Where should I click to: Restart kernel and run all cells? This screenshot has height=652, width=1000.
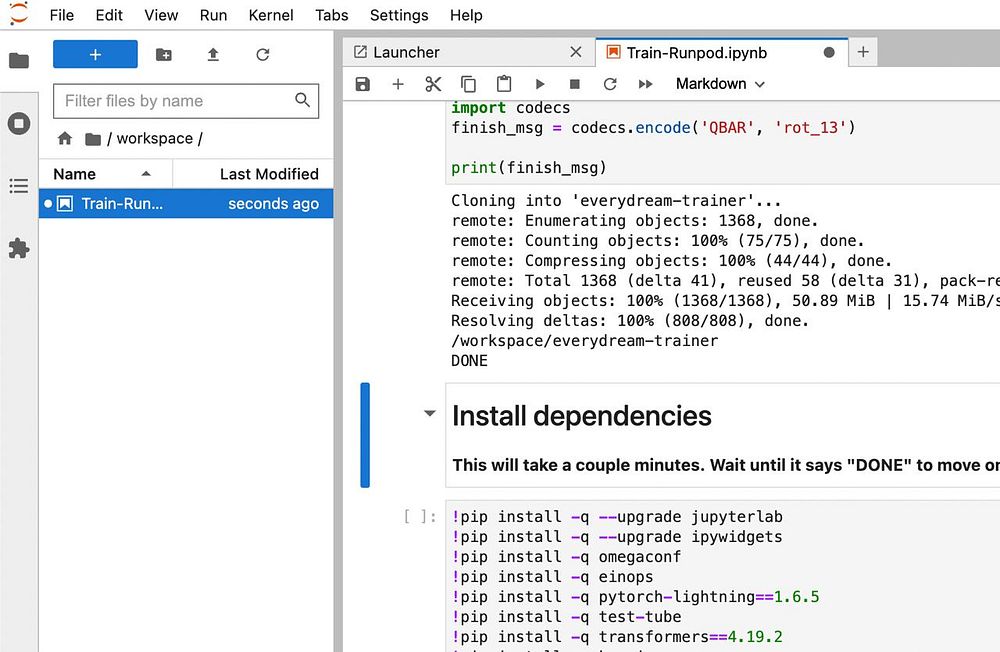coord(645,84)
